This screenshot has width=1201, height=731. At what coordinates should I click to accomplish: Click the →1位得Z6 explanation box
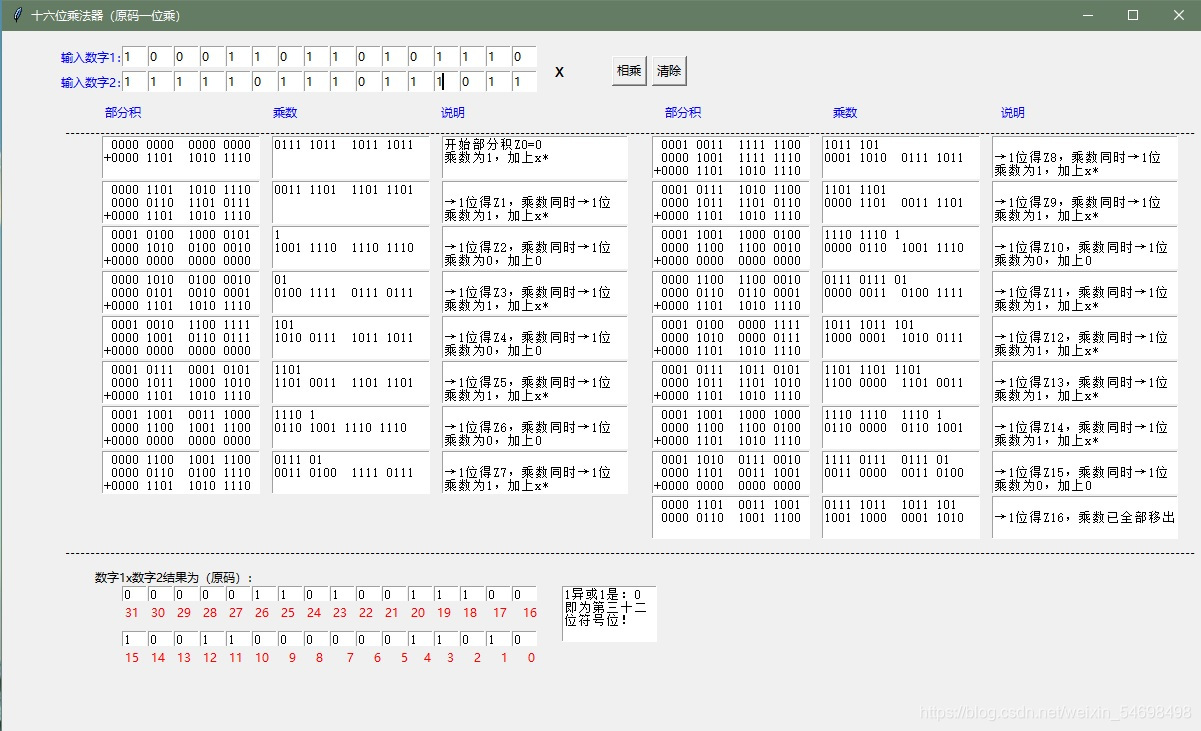pyautogui.click(x=535, y=427)
